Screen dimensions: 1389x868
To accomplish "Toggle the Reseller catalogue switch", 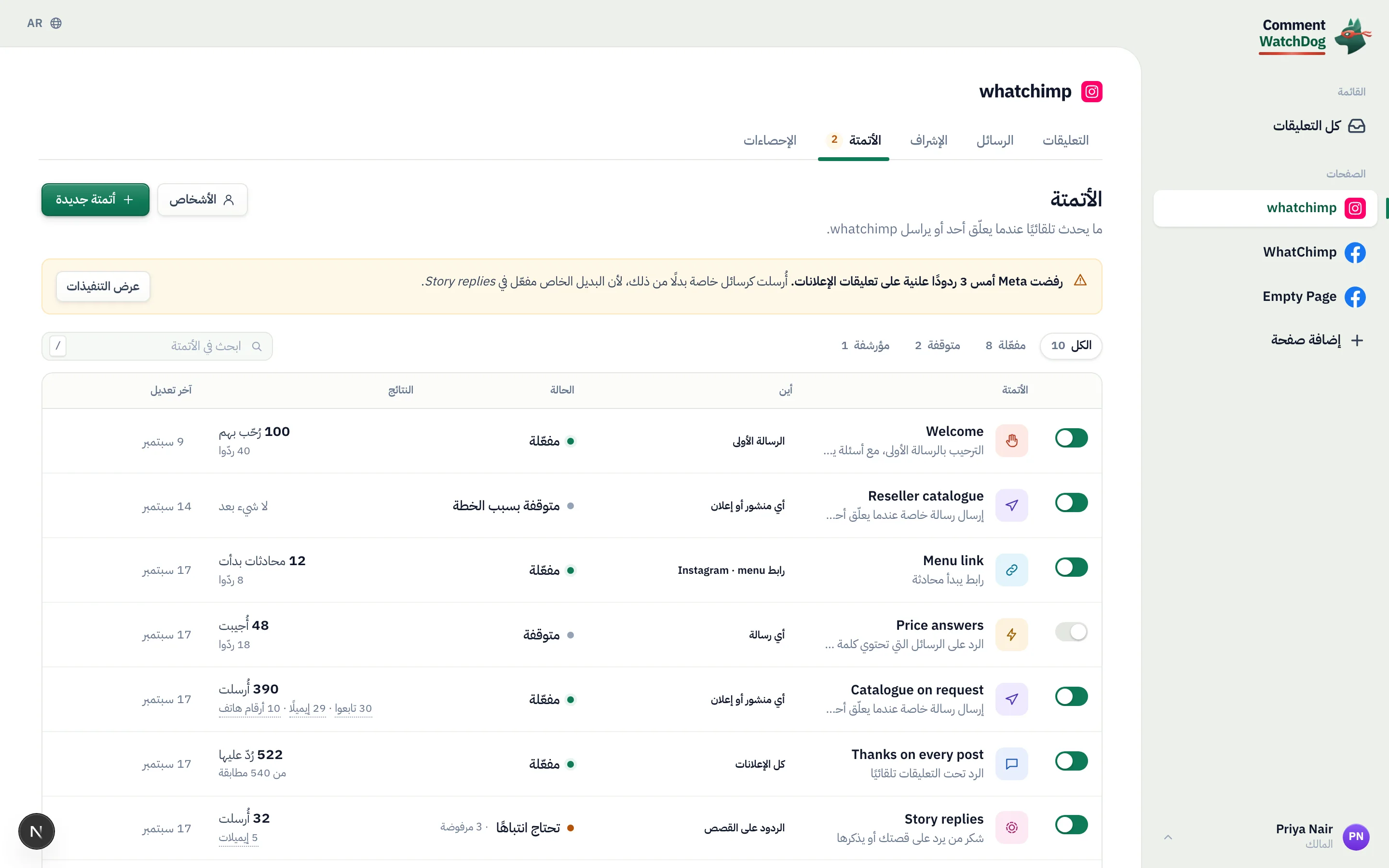I will [x=1071, y=503].
